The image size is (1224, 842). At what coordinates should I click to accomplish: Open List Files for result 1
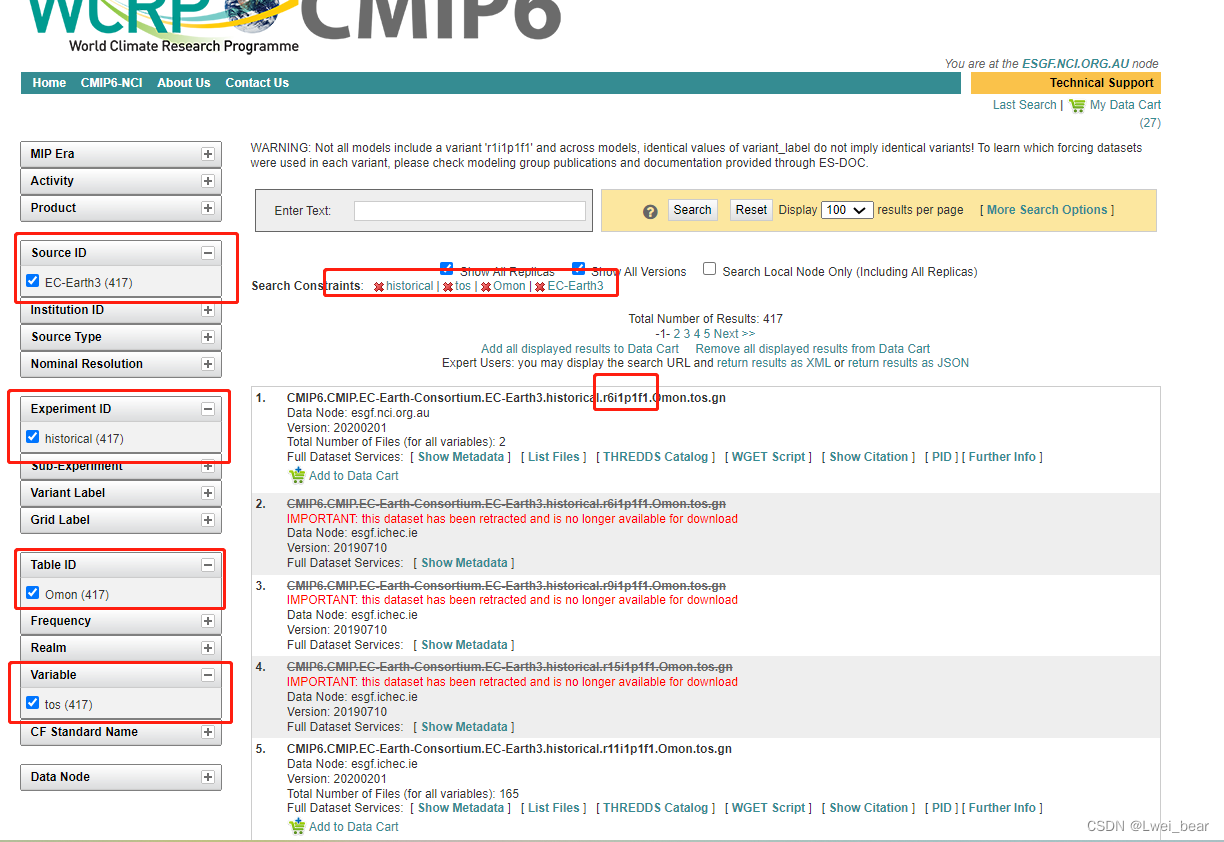tap(554, 457)
